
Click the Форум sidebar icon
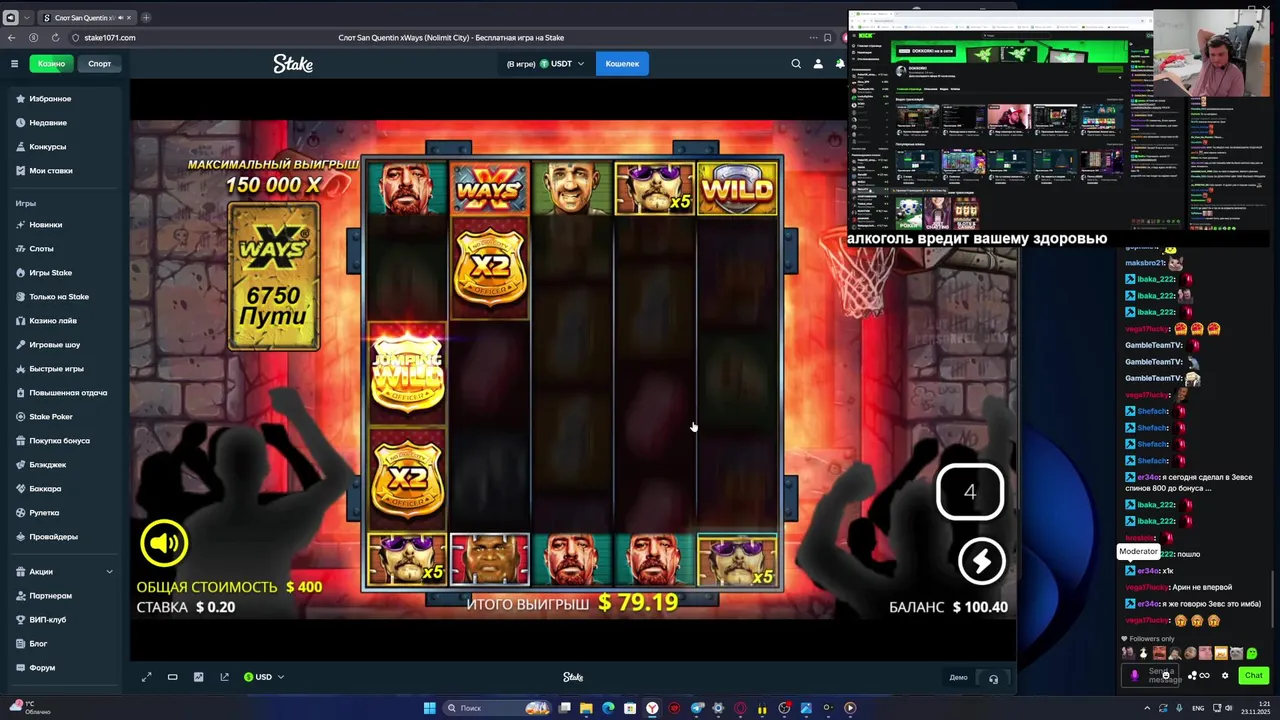point(20,668)
